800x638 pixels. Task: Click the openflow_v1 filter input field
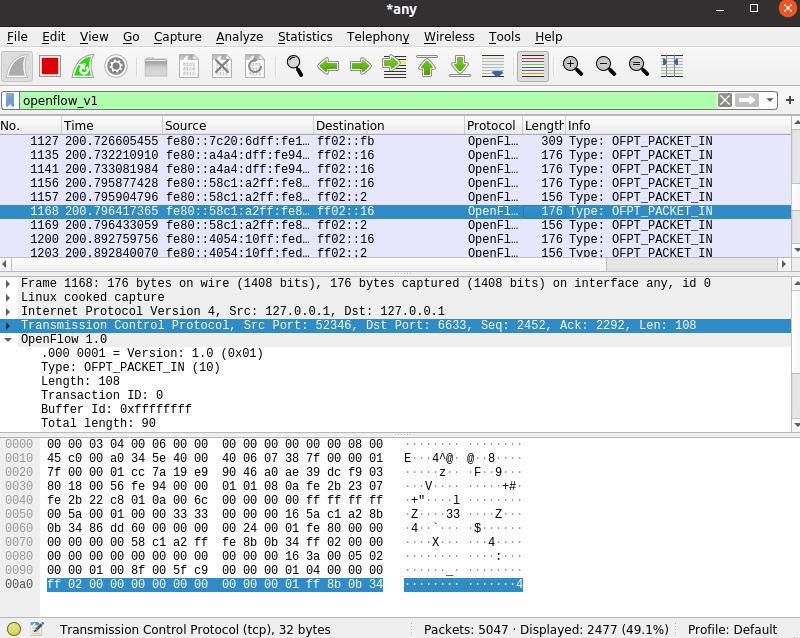coord(367,101)
